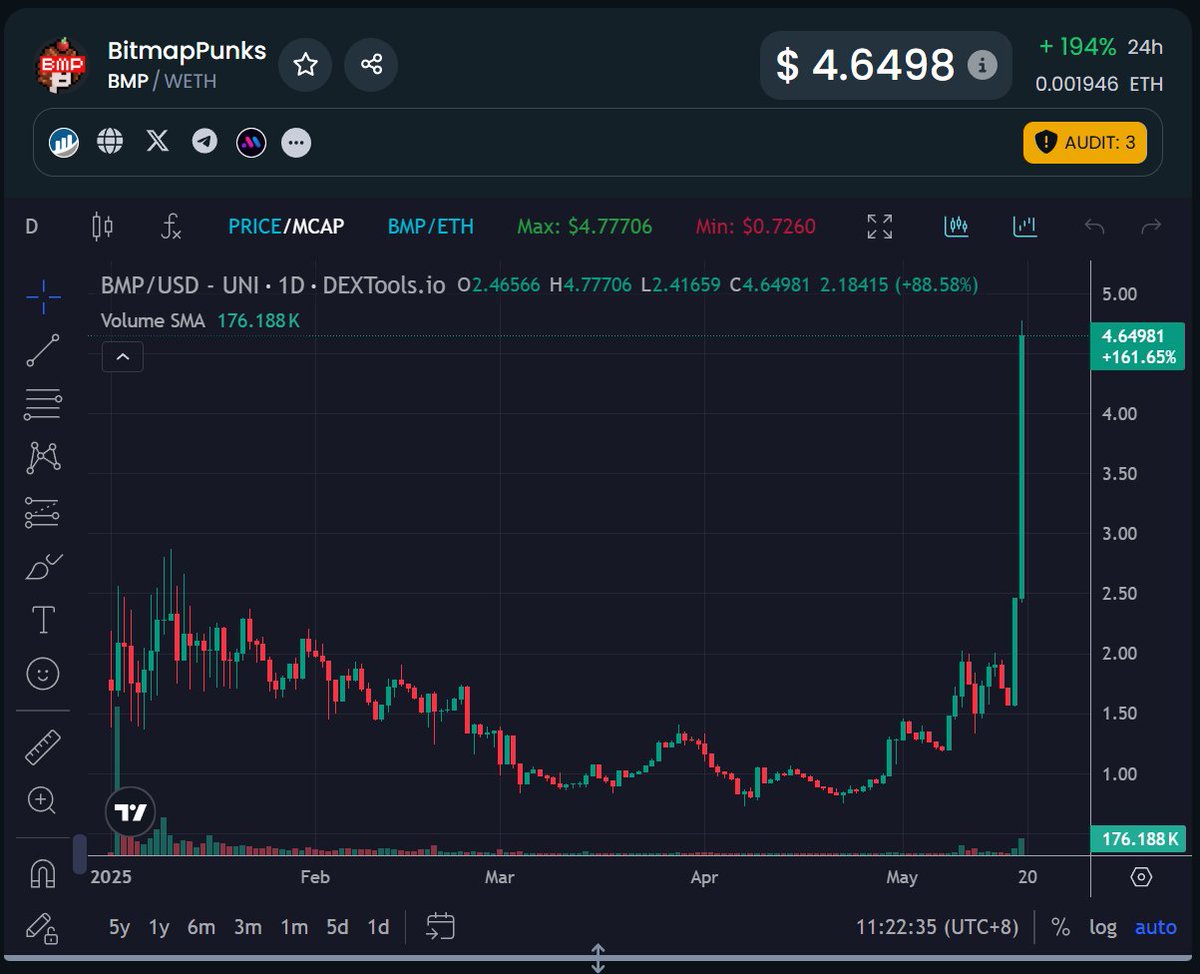Toggle auto scale mode
Viewport: 1200px width, 974px height.
(x=1155, y=927)
